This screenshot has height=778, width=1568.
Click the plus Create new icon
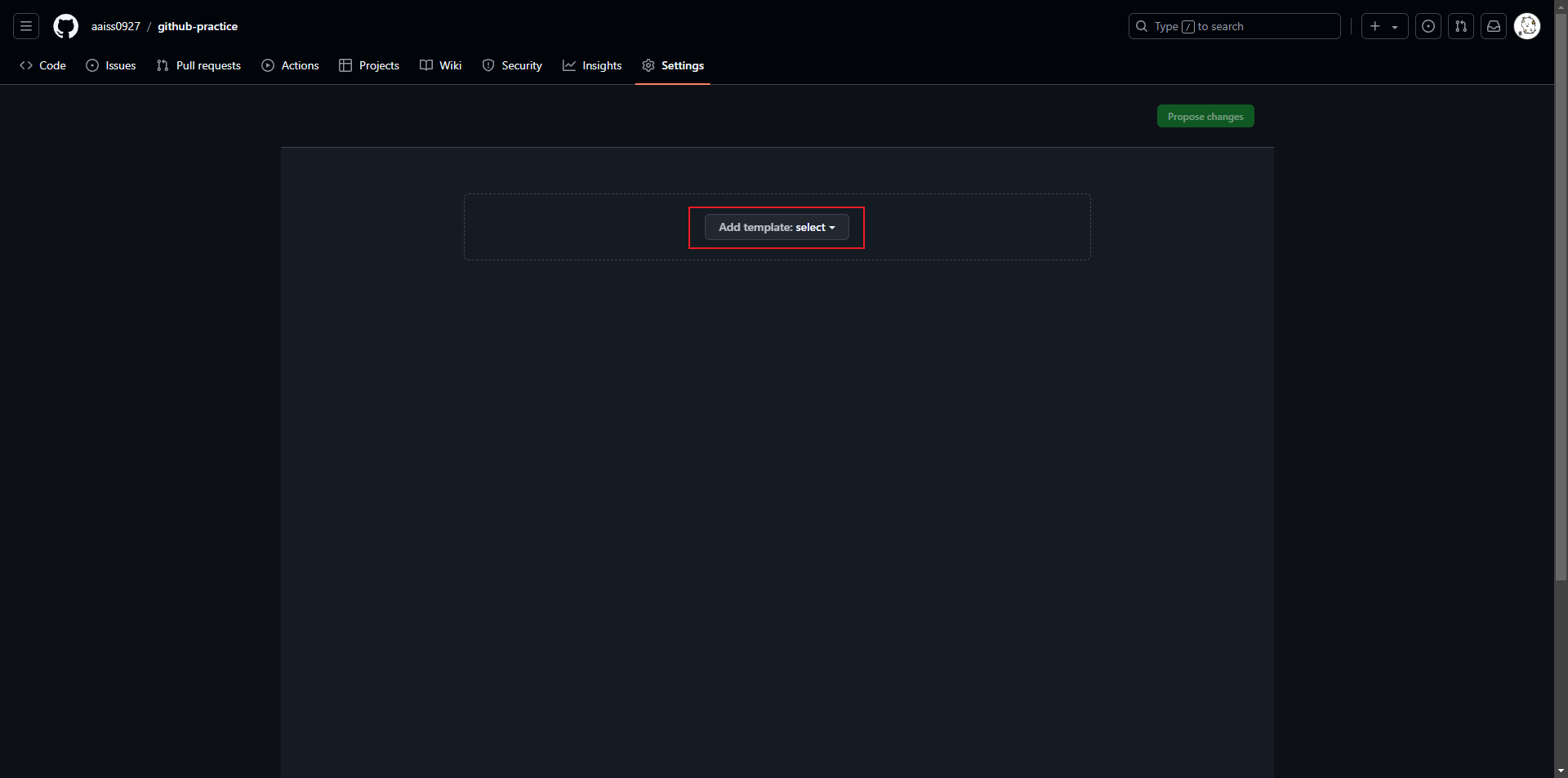click(1375, 26)
